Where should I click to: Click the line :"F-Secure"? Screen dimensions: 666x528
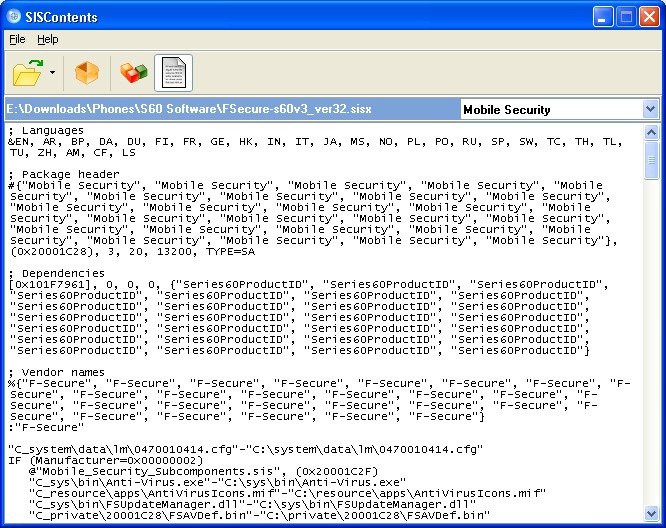46,427
